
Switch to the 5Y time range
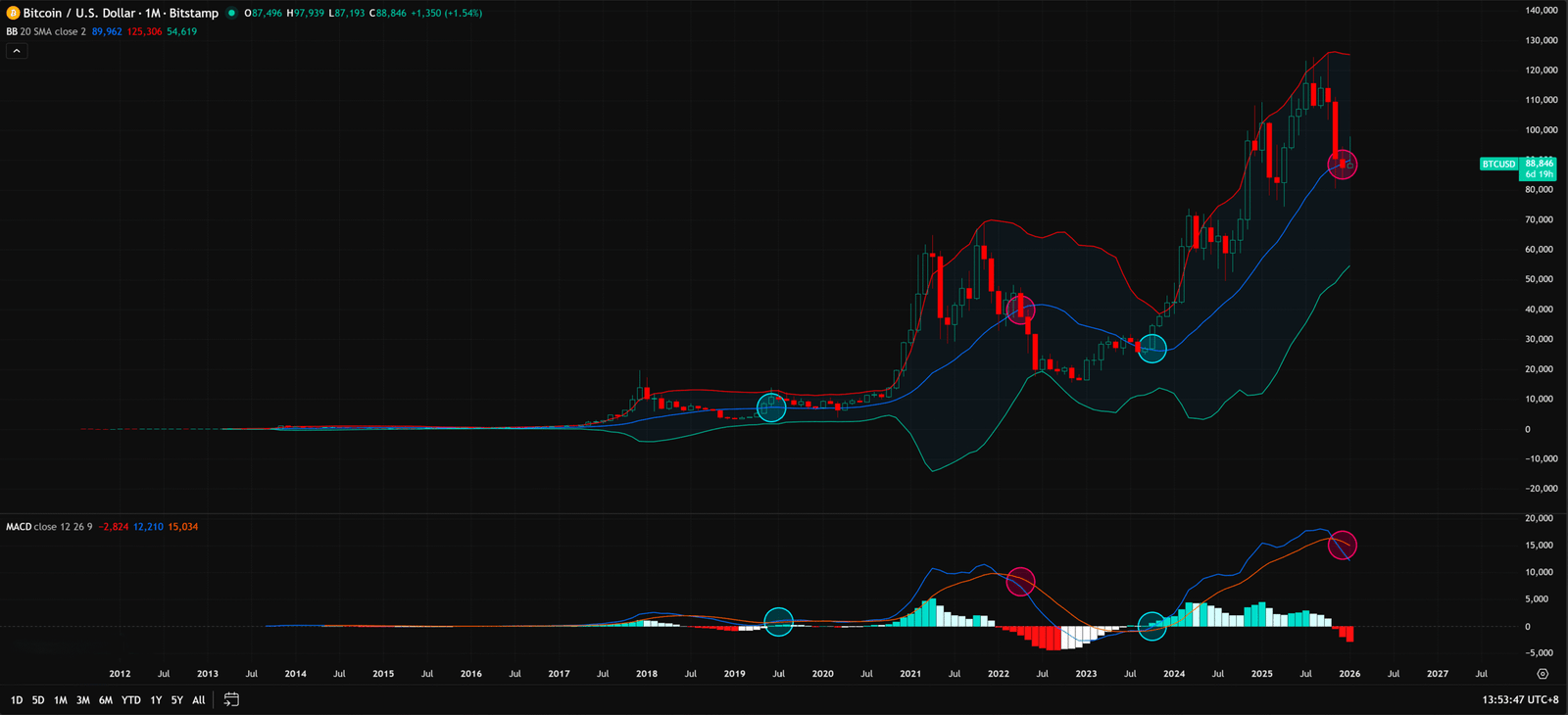177,700
